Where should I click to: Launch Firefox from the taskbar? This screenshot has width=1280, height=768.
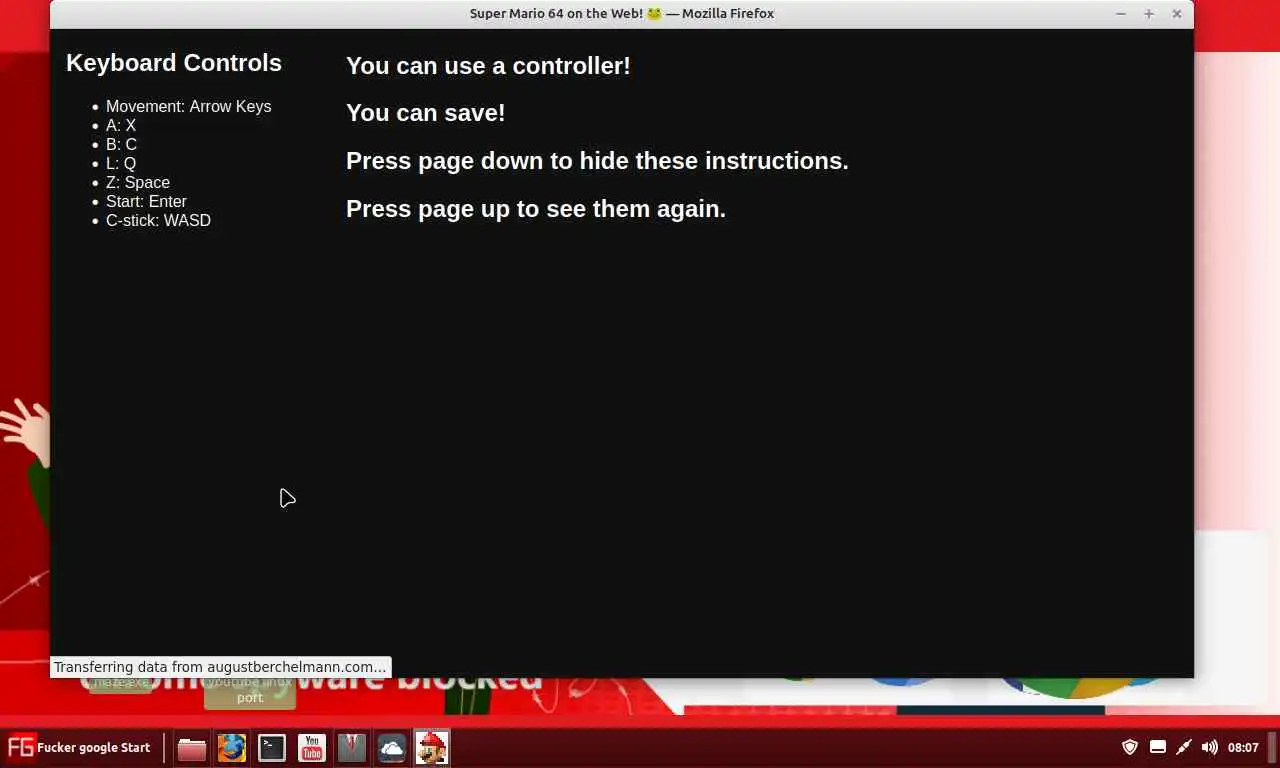(231, 748)
